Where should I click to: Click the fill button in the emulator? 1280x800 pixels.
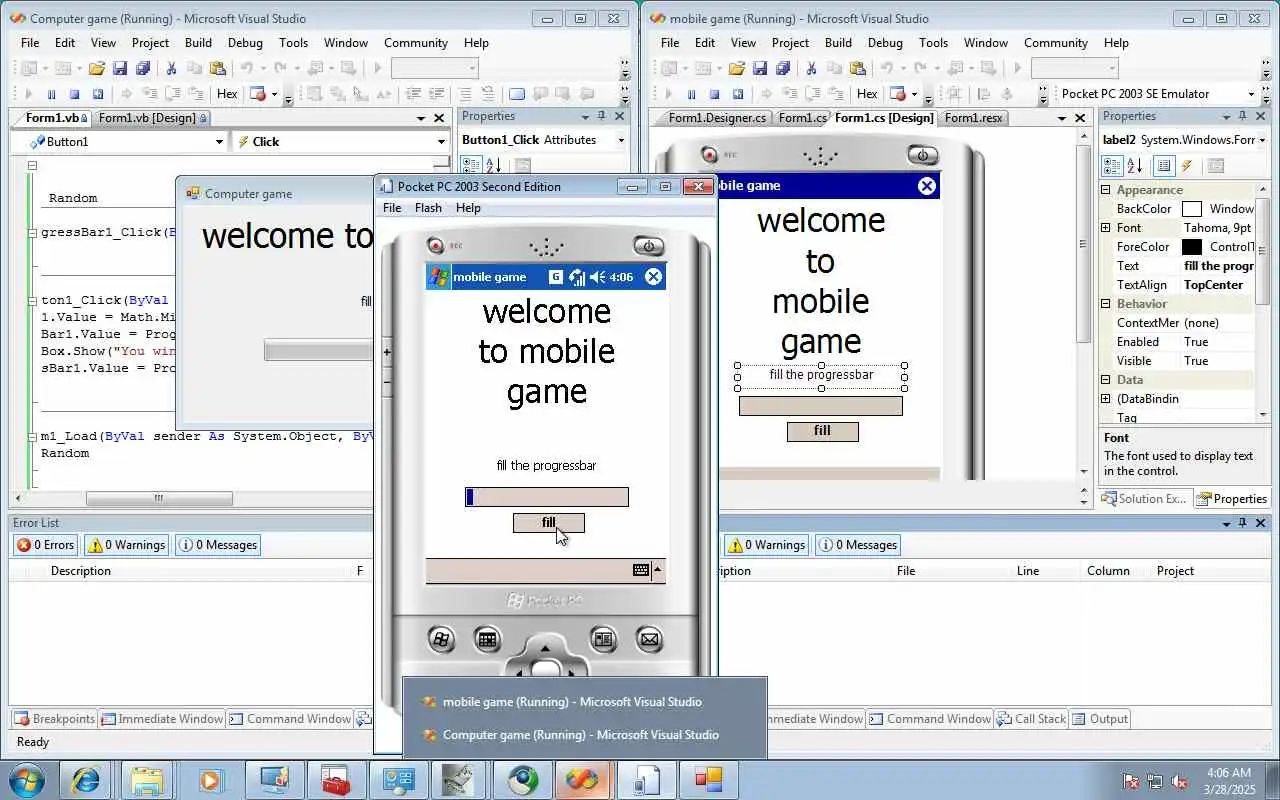coord(549,523)
